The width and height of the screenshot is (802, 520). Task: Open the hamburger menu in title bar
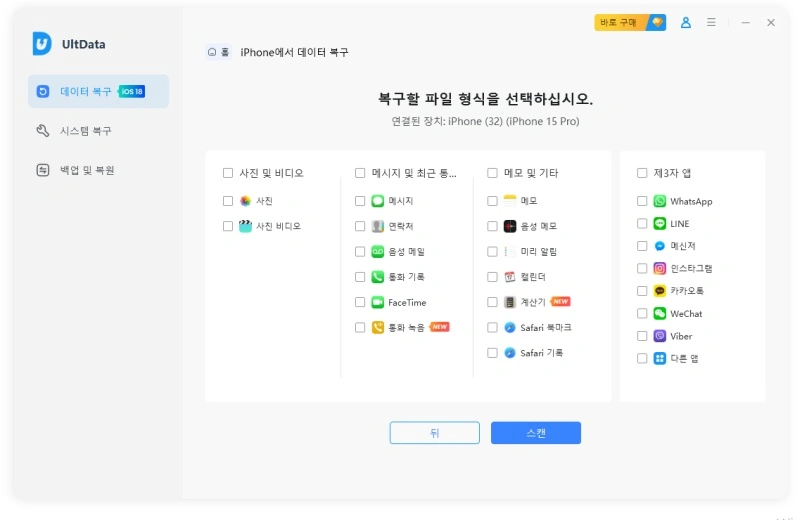(x=711, y=22)
